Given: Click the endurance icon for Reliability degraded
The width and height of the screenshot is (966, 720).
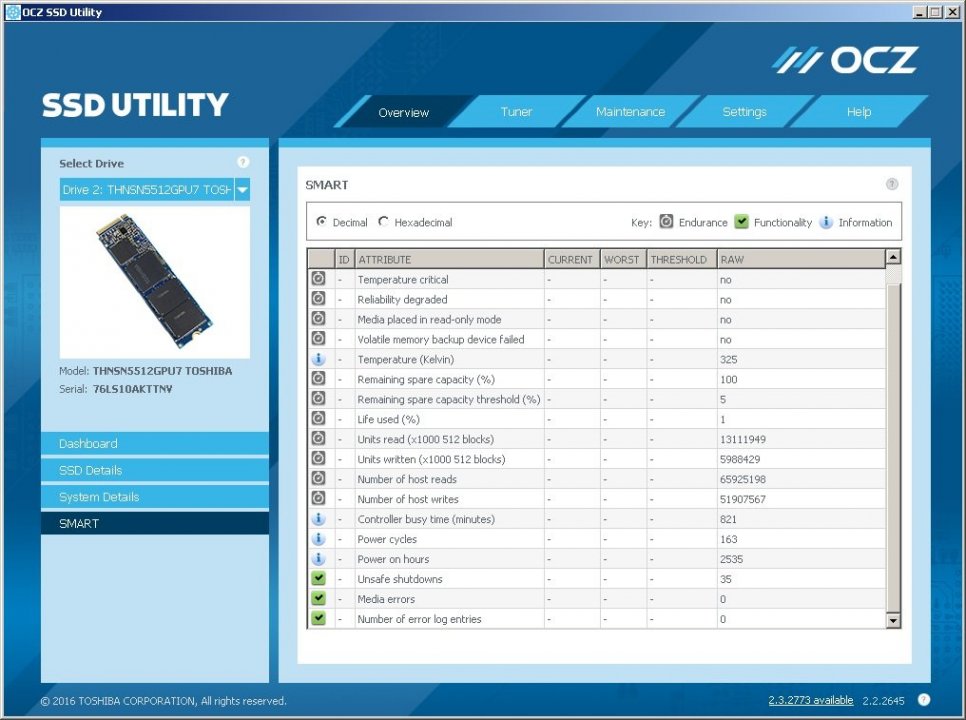Looking at the screenshot, I should (x=318, y=299).
